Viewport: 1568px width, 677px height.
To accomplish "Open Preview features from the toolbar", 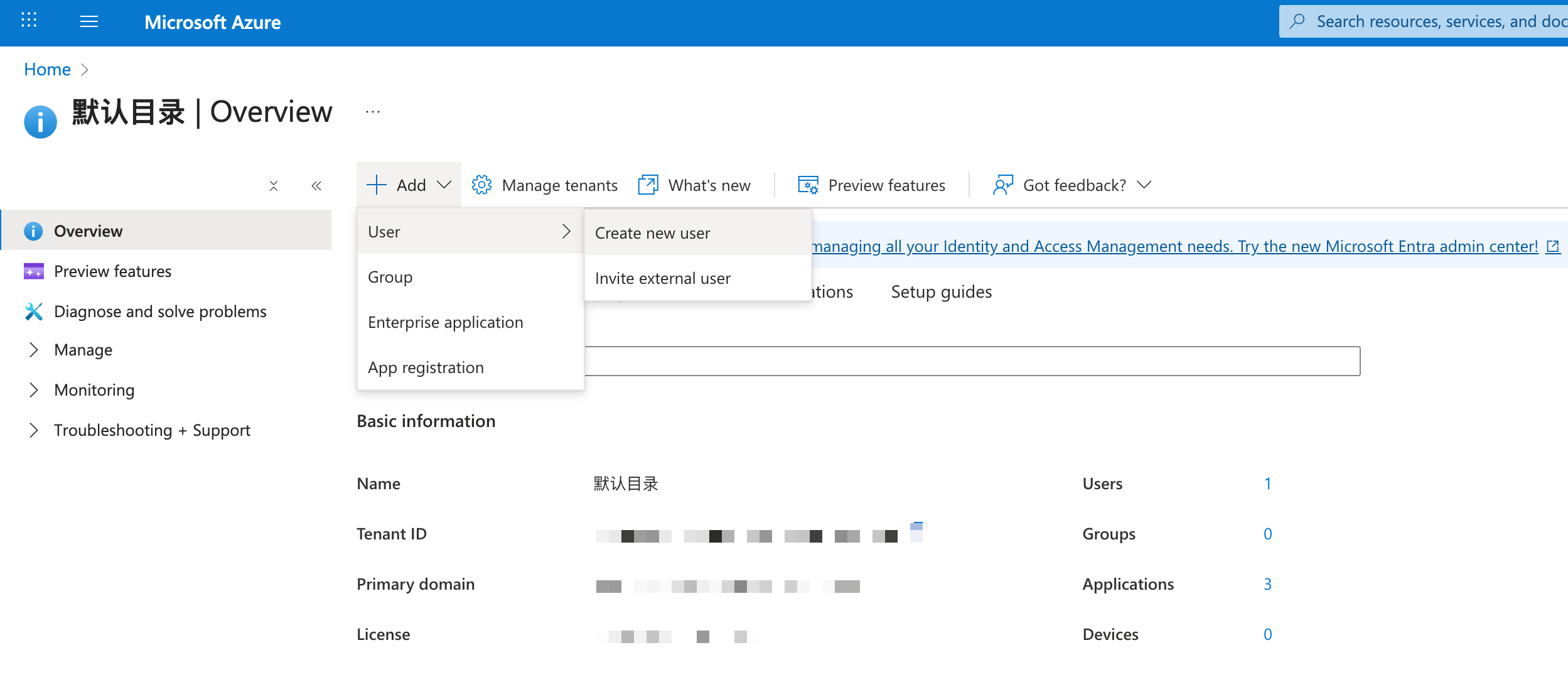I will (871, 185).
